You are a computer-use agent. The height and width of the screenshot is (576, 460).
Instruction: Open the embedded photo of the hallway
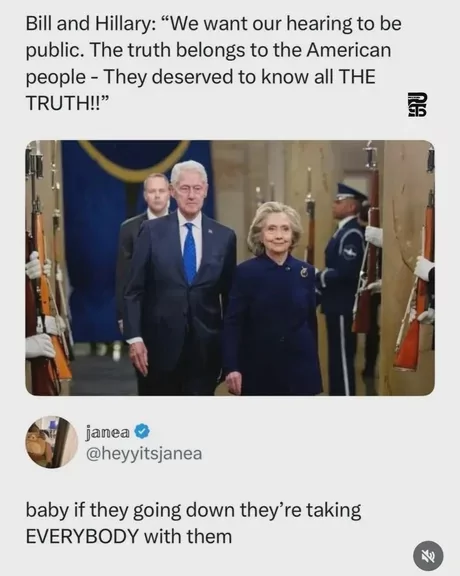click(230, 268)
